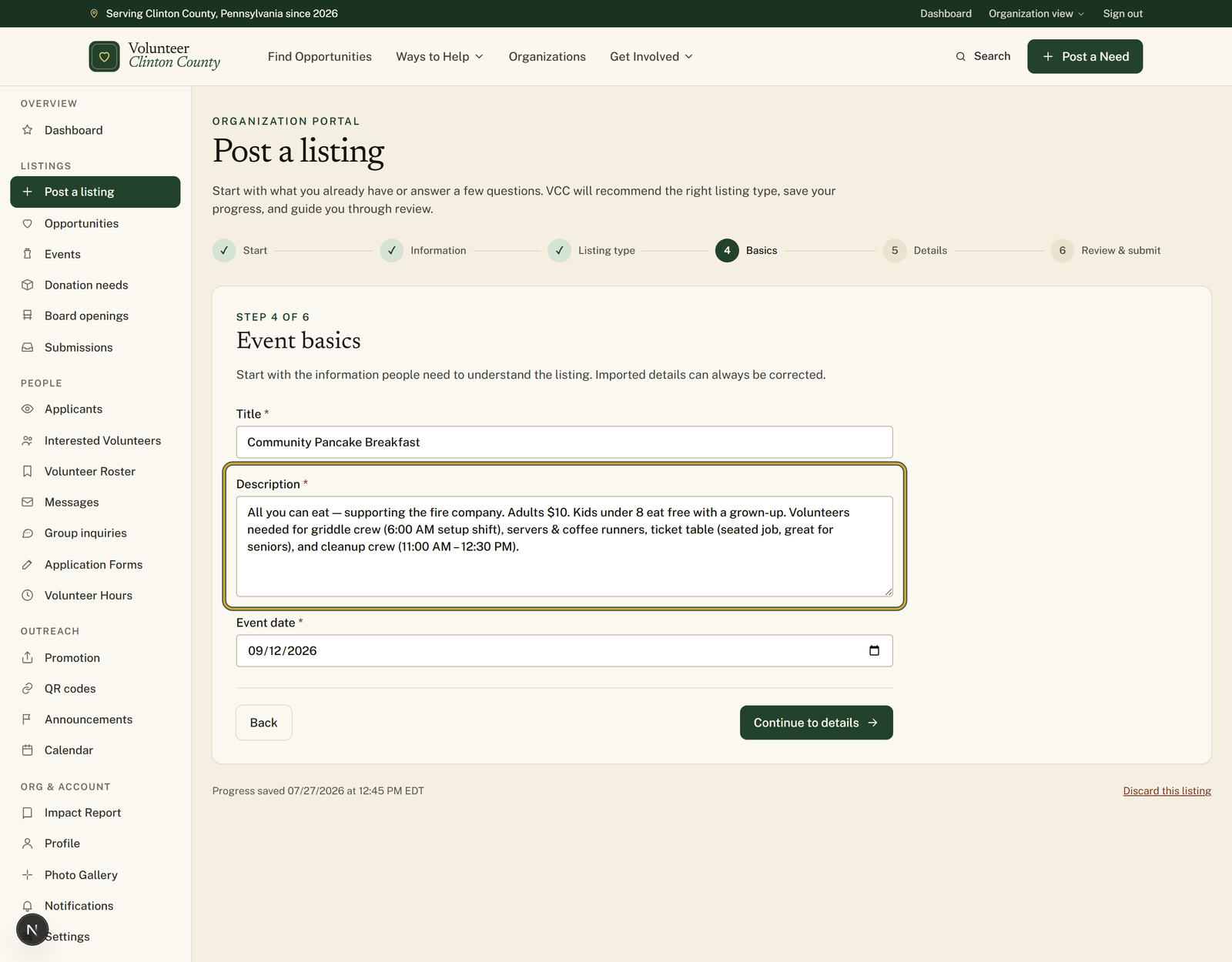Select Post a listing in sidebar
Image resolution: width=1232 pixels, height=962 pixels.
[x=95, y=192]
